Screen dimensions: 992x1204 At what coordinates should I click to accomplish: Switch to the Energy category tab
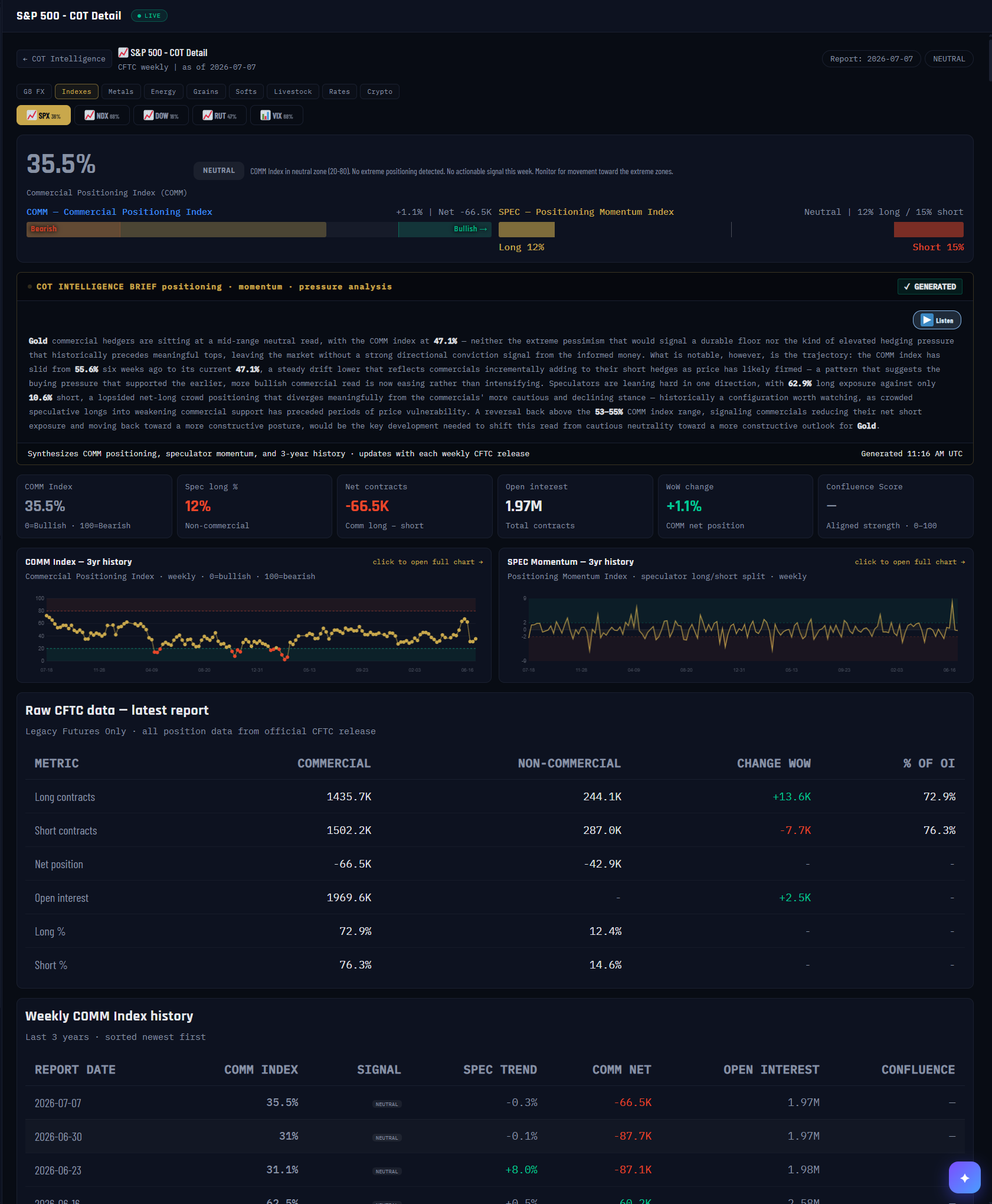[x=163, y=91]
